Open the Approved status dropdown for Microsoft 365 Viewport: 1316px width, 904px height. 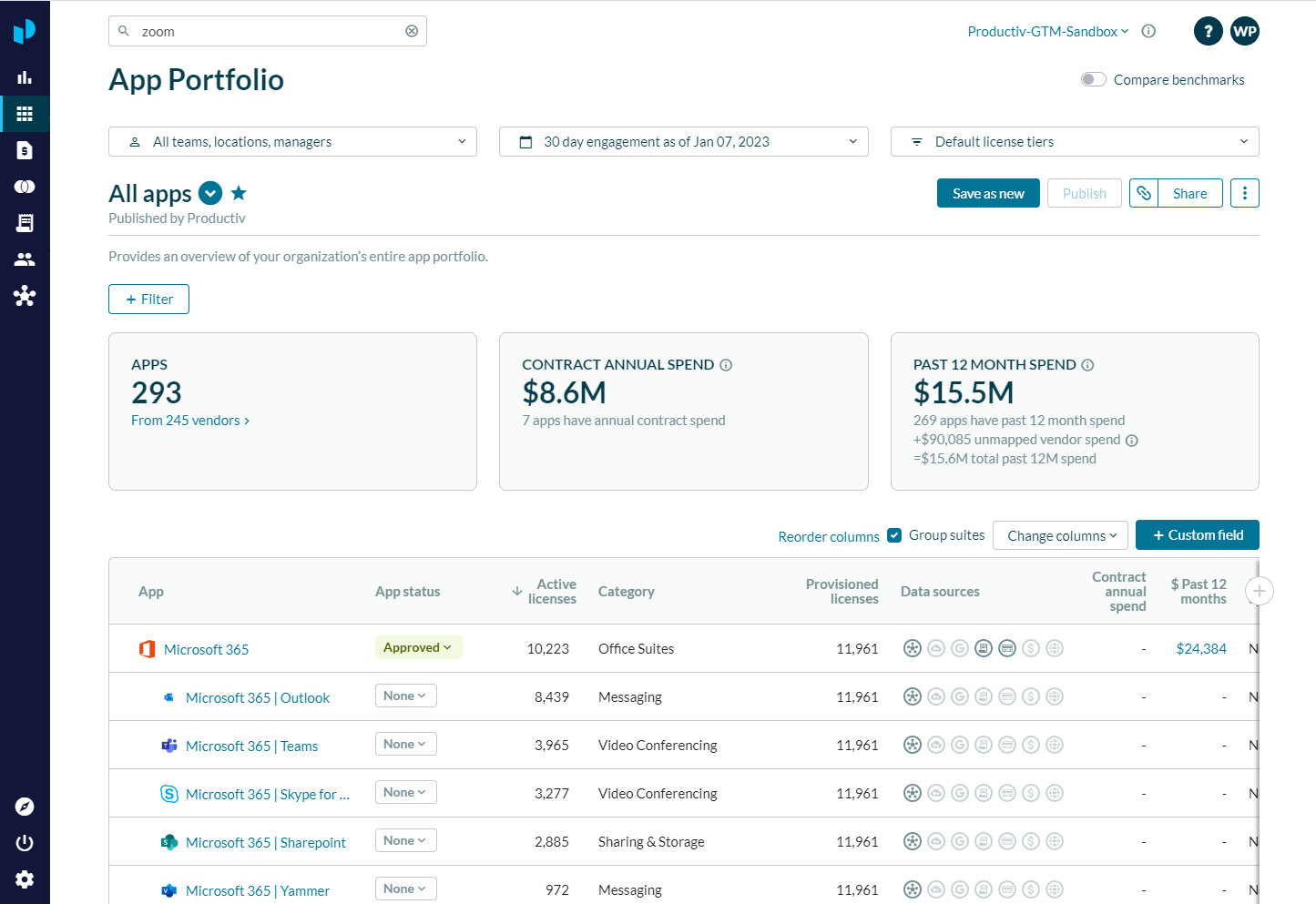click(418, 647)
